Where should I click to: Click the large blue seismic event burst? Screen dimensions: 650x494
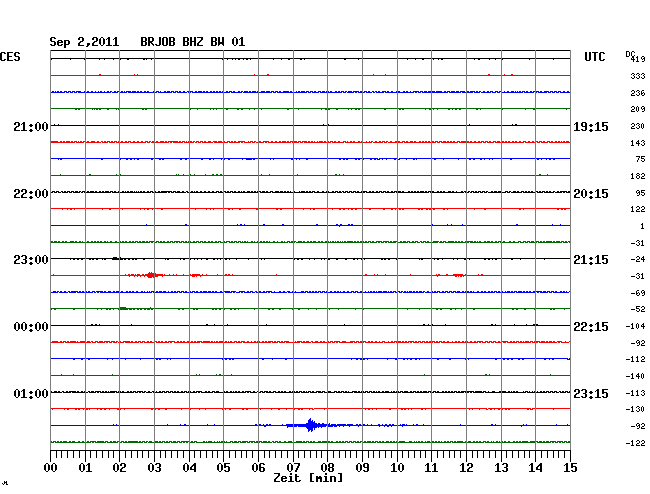[310, 425]
